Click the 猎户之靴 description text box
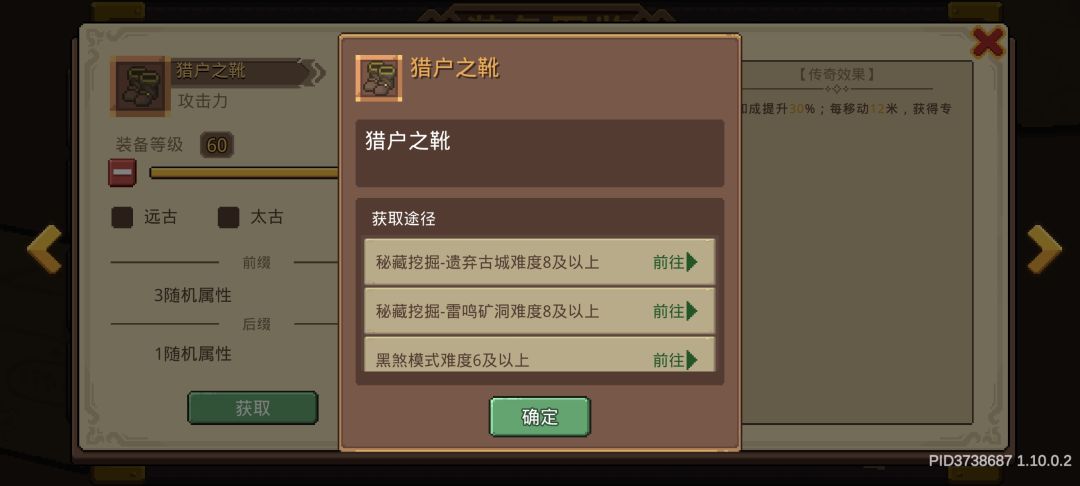This screenshot has width=1080, height=486. tap(539, 153)
